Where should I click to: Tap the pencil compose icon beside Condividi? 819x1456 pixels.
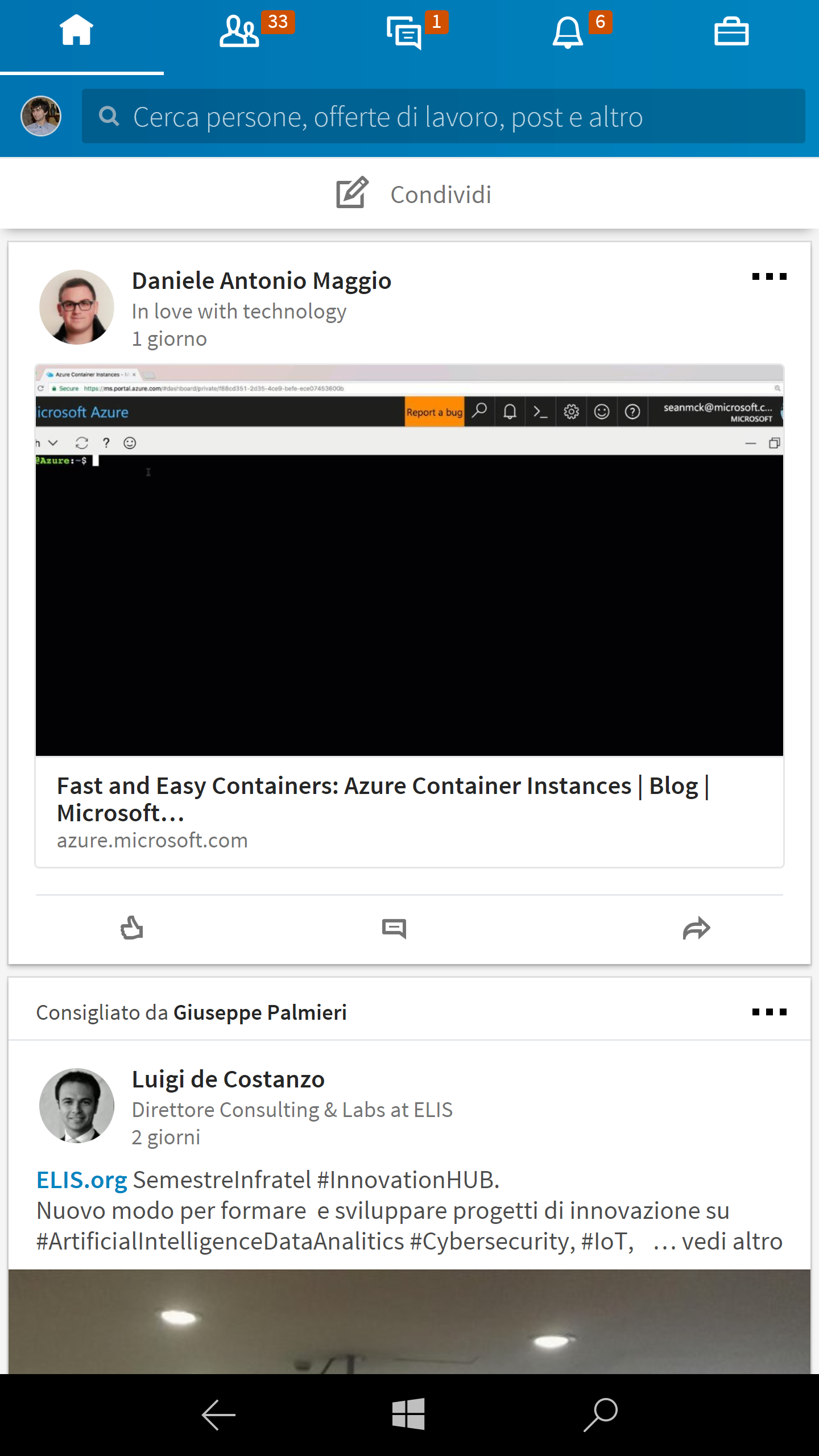[352, 192]
